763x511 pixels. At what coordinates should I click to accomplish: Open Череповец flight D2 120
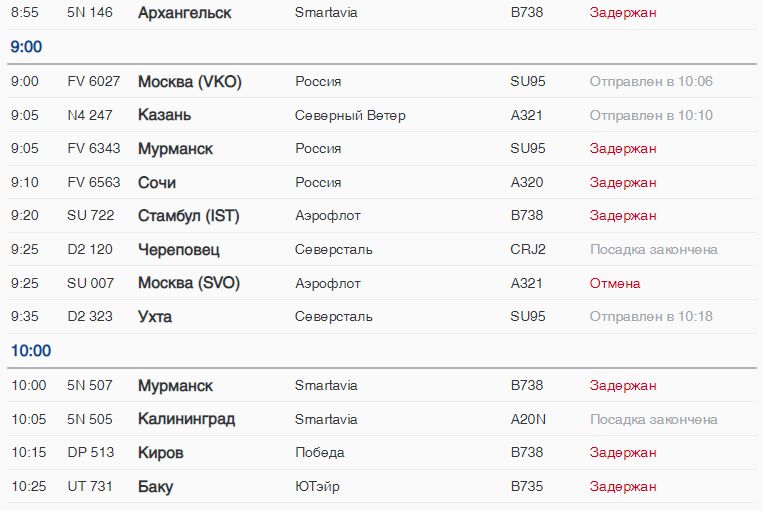click(382, 249)
